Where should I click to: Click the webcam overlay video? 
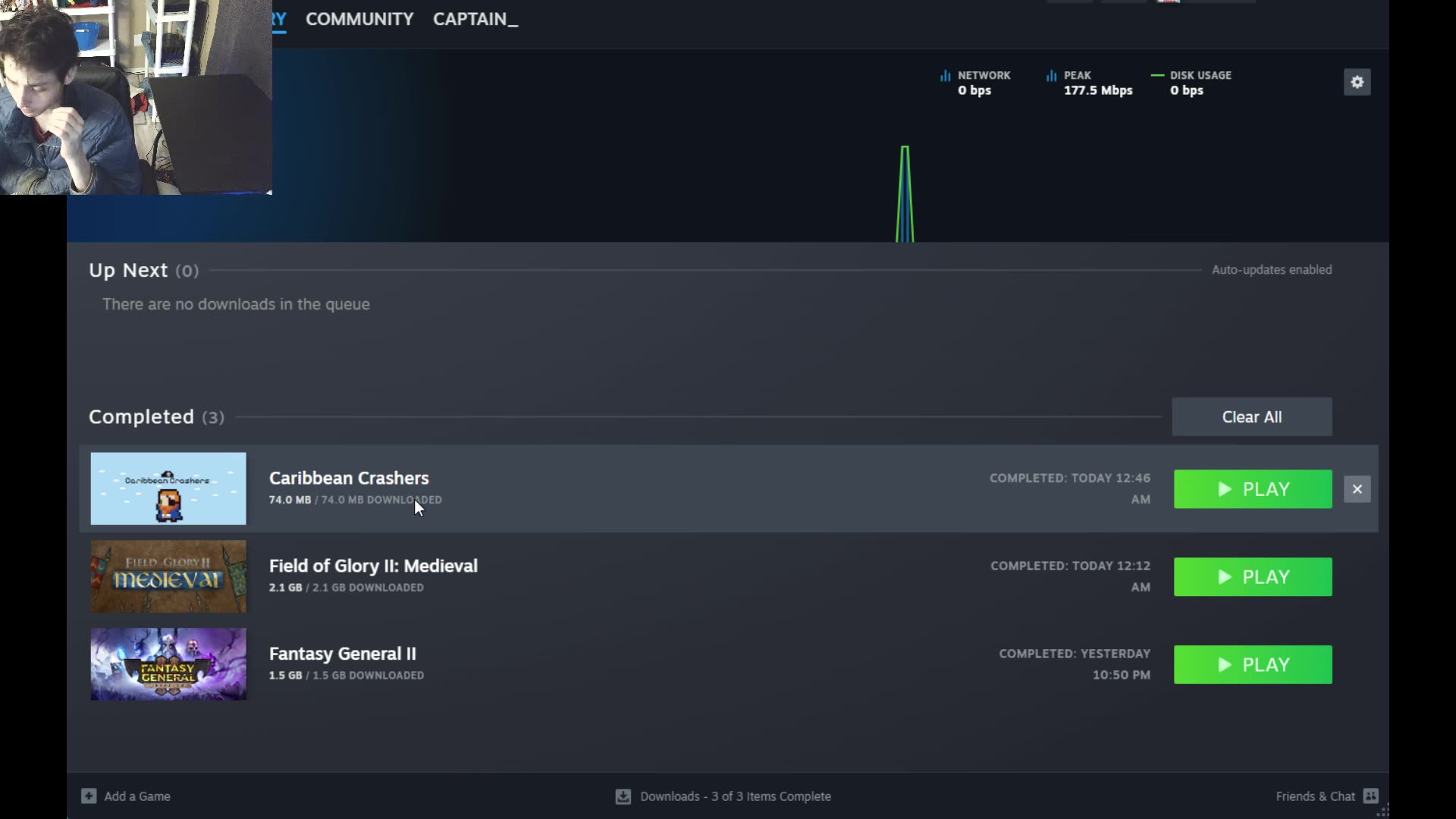pos(136,97)
